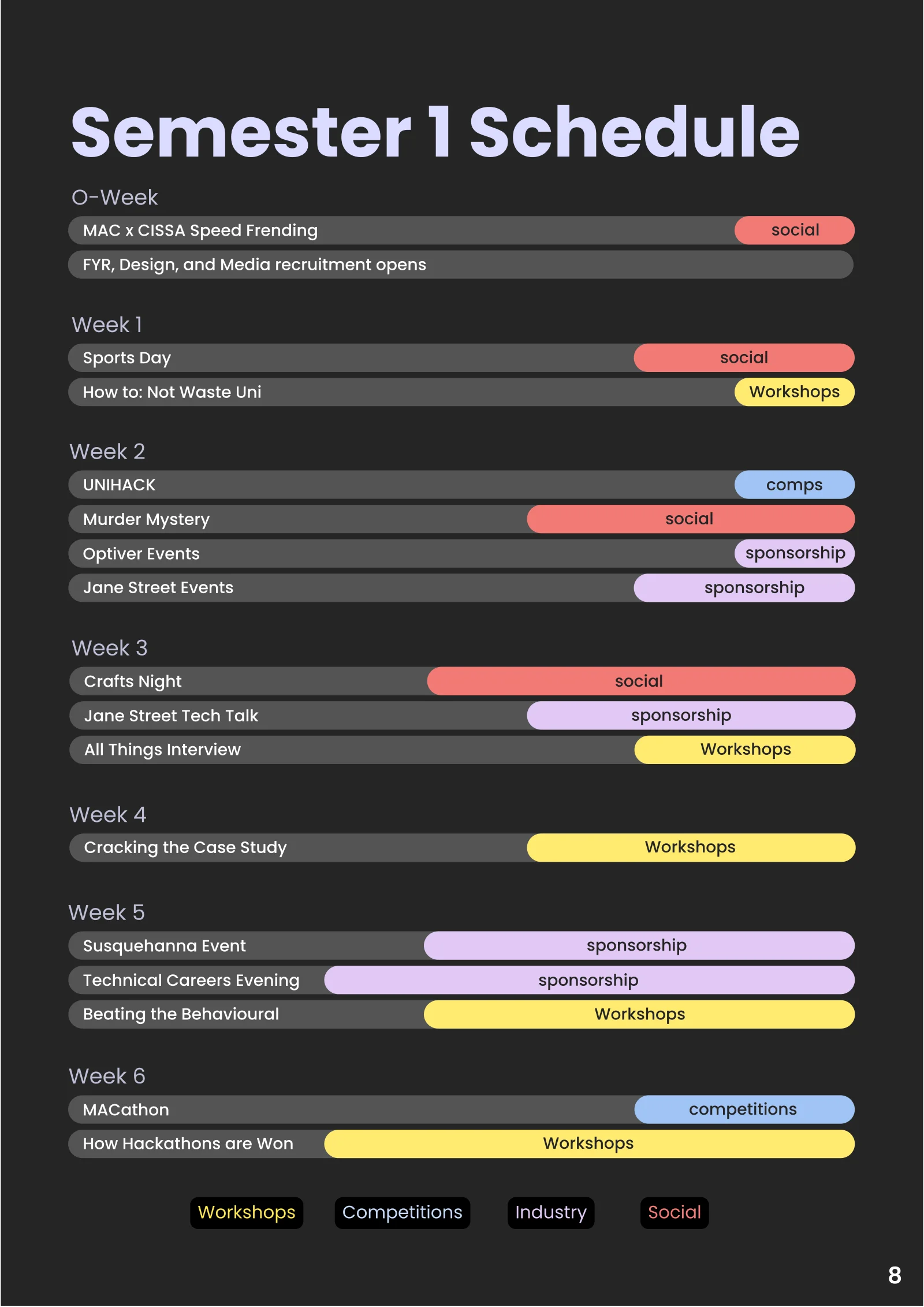Click the Week 3 section heading
The width and height of the screenshot is (924, 1307).
point(109,648)
